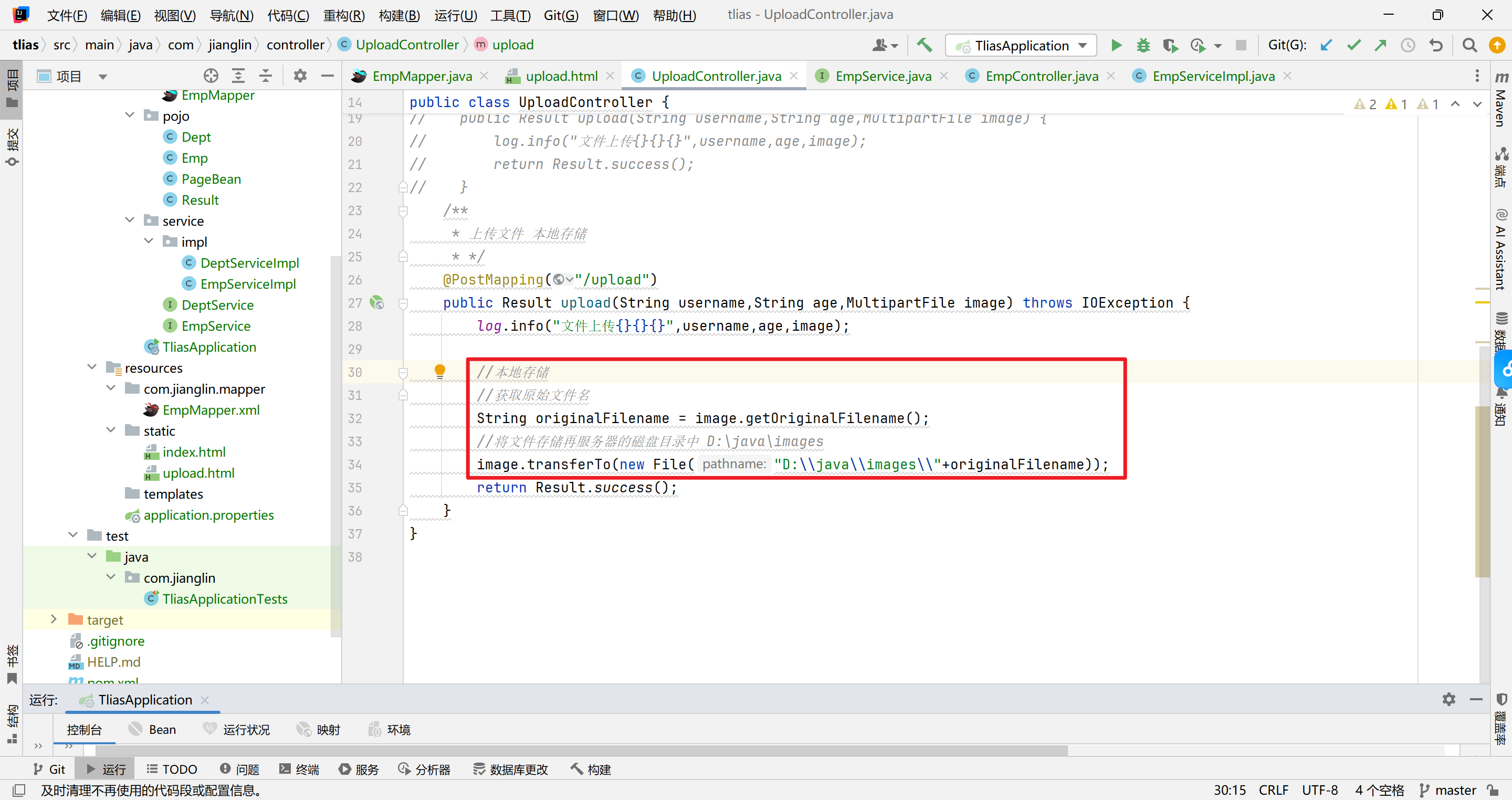The image size is (1512, 800).
Task: Switch to upload.html editor tab
Action: (561, 76)
